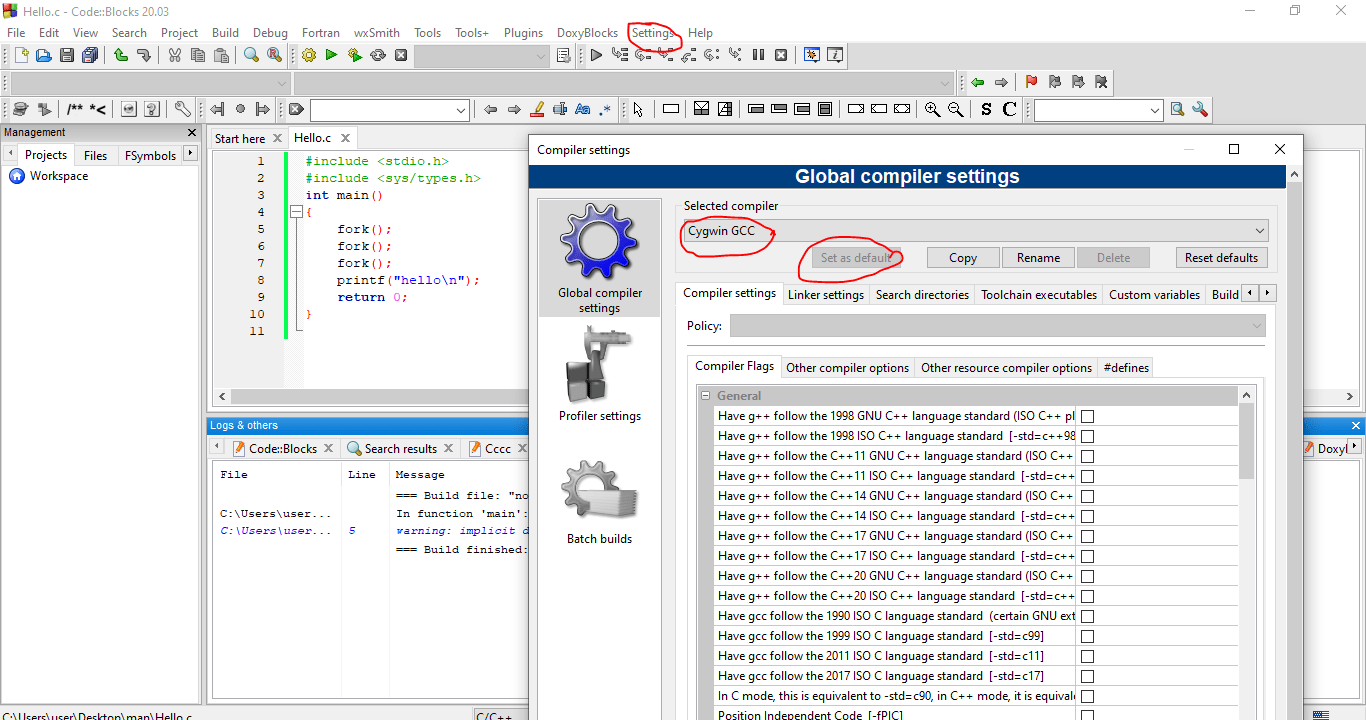Open Global compiler settings gear icon
This screenshot has height=720, width=1366.
pos(599,245)
